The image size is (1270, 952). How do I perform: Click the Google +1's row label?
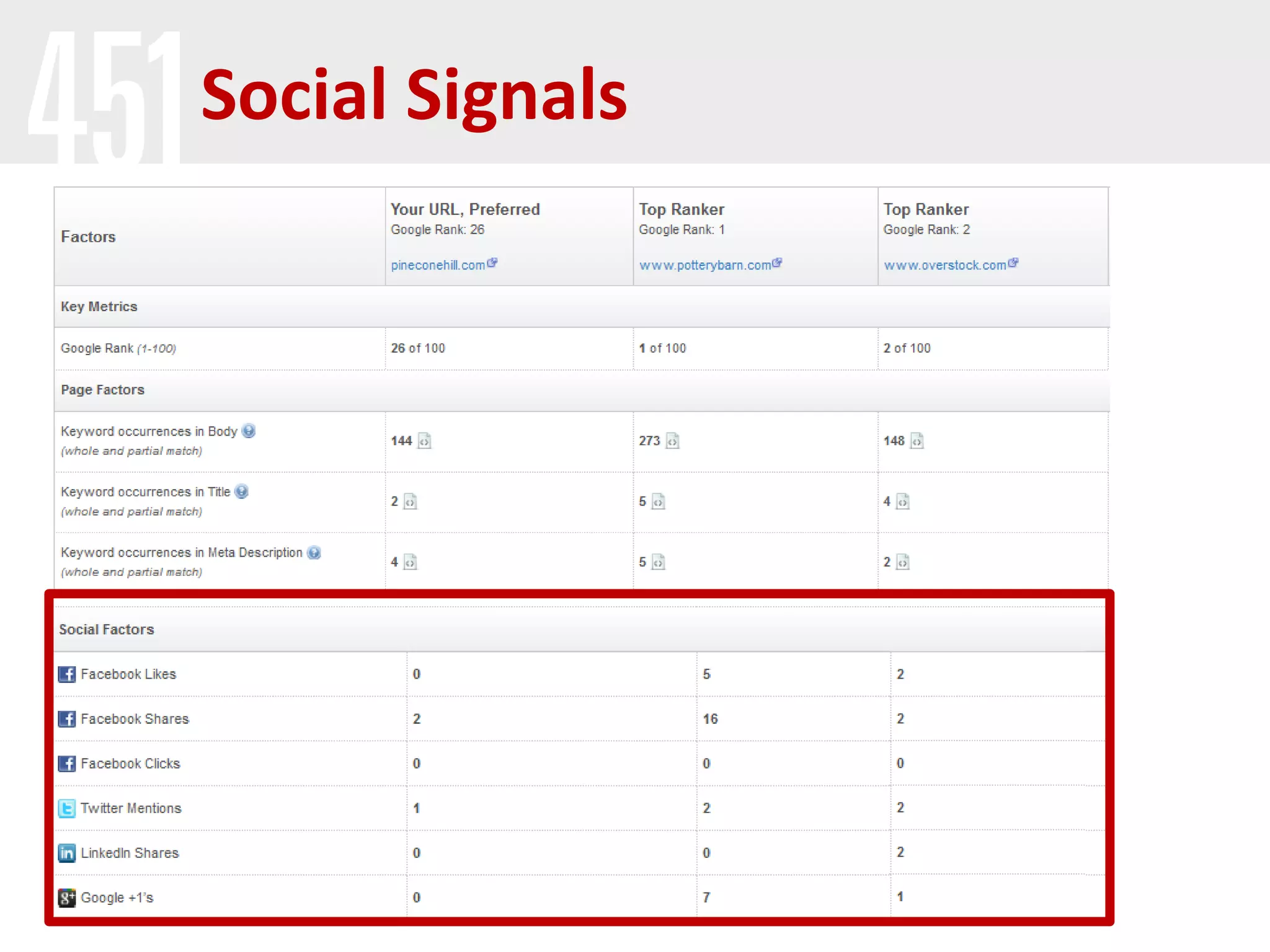coord(117,897)
